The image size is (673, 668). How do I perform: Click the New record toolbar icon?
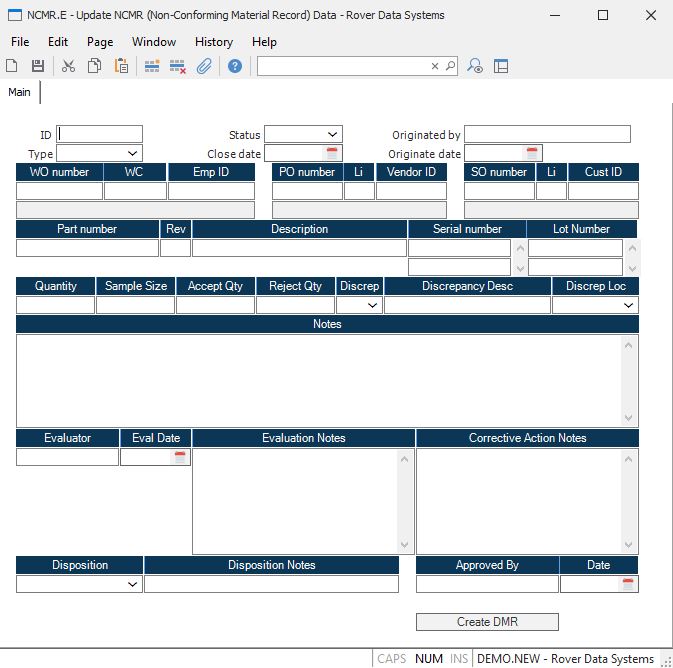(x=12, y=66)
